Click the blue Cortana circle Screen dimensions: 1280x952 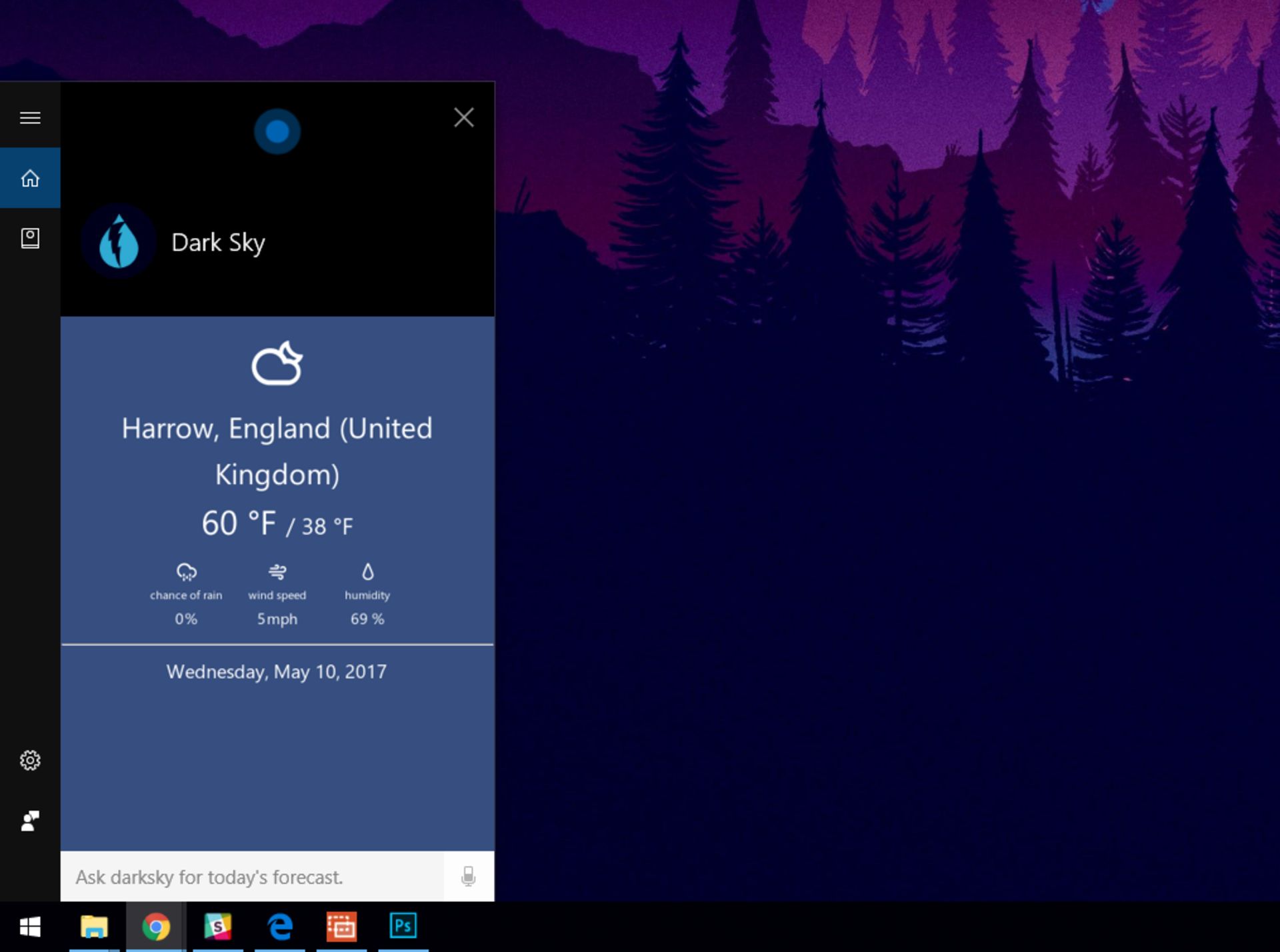click(x=277, y=131)
